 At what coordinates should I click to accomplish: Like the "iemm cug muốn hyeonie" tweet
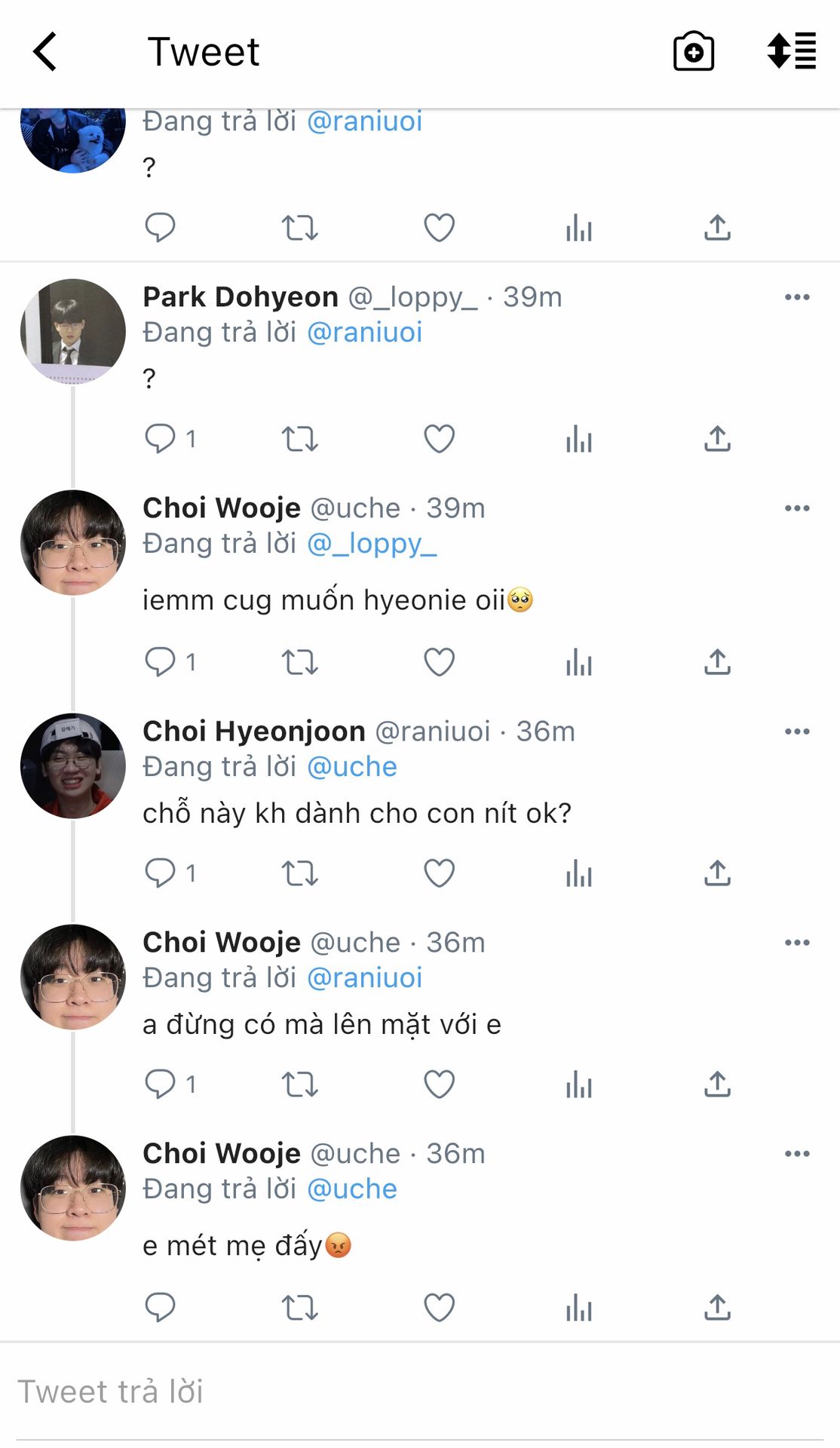click(x=439, y=661)
